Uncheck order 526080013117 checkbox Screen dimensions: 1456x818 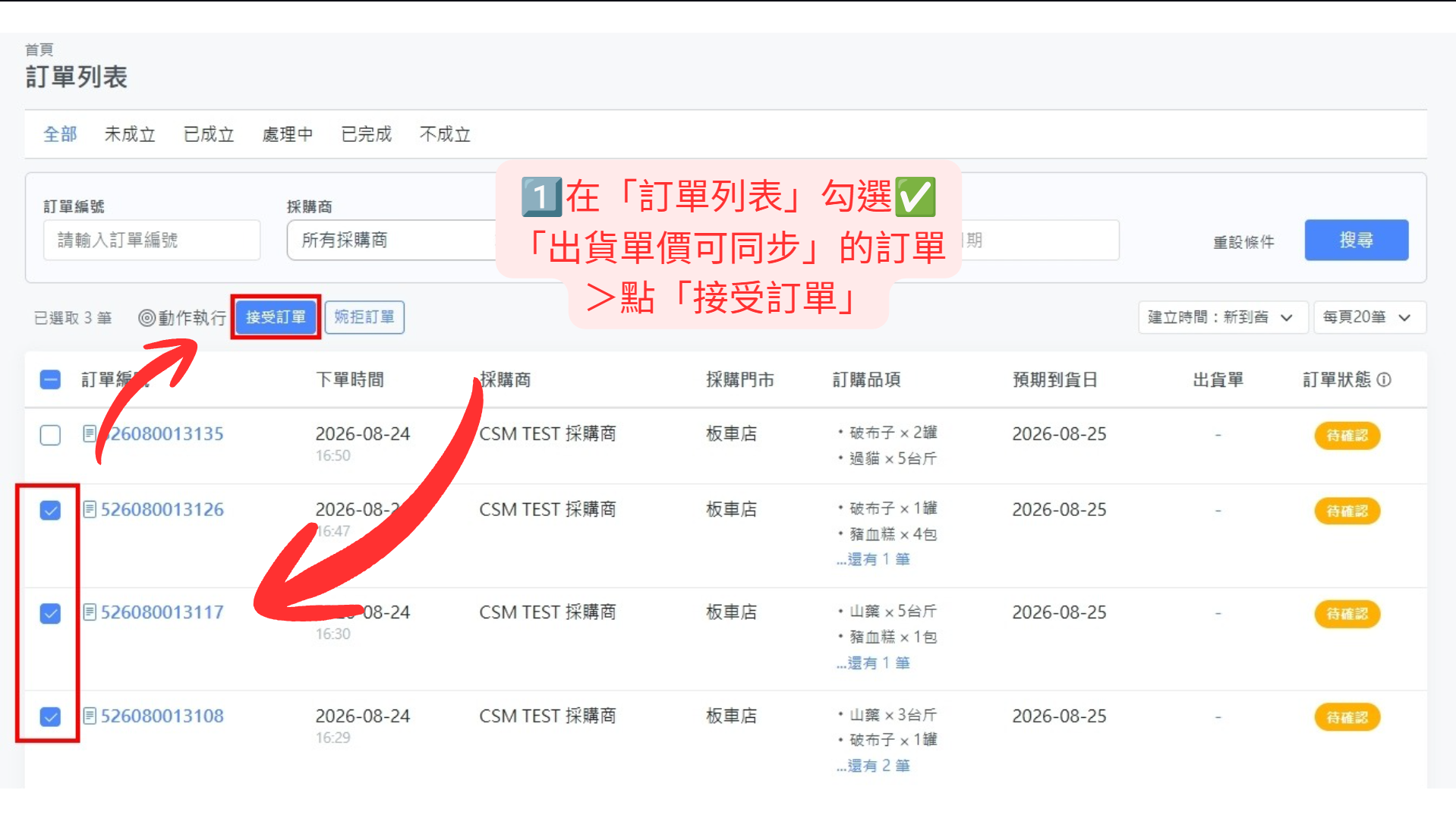click(50, 613)
